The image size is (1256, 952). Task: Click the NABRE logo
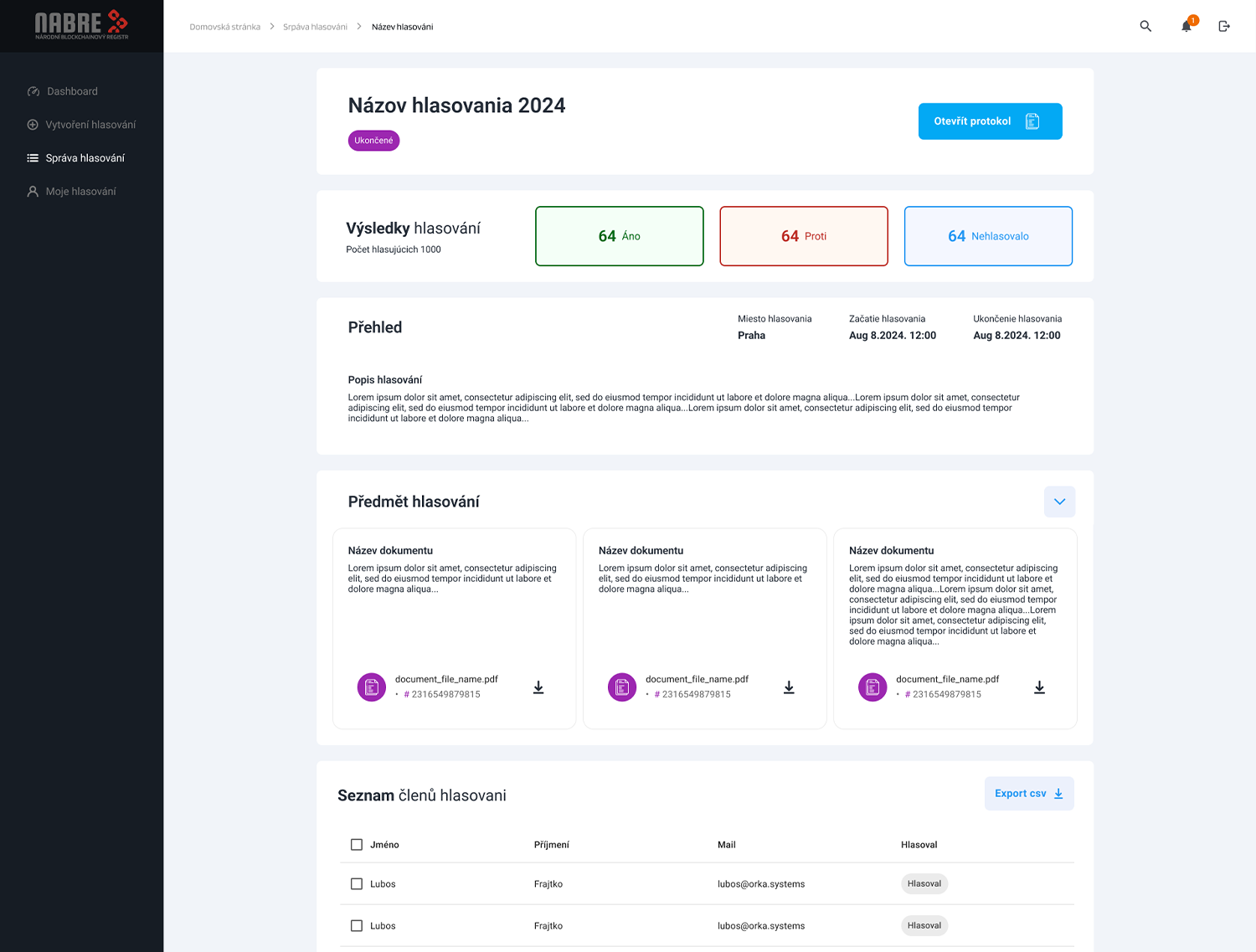[x=81, y=25]
